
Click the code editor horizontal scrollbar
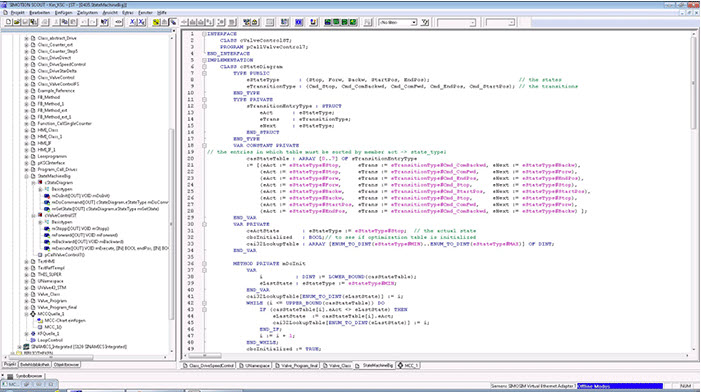point(205,356)
